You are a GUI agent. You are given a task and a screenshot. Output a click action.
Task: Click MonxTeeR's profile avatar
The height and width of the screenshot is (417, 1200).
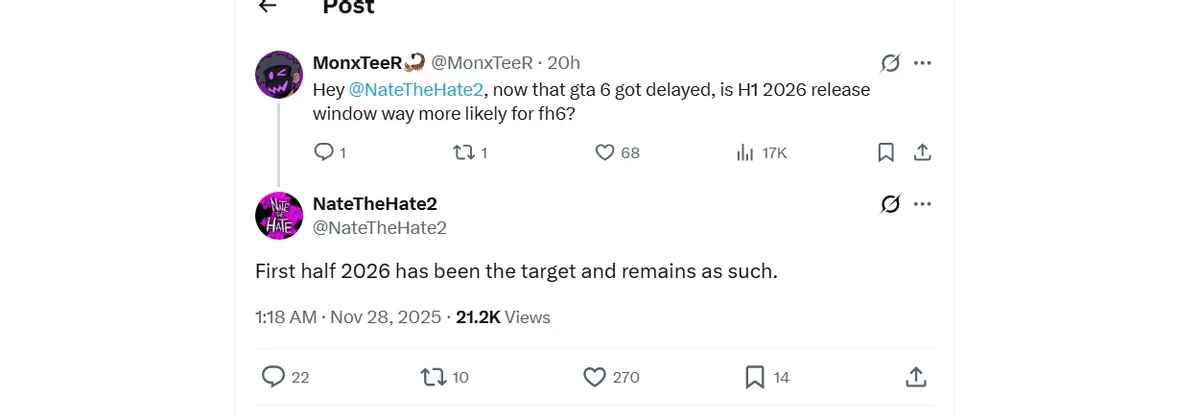pyautogui.click(x=279, y=75)
